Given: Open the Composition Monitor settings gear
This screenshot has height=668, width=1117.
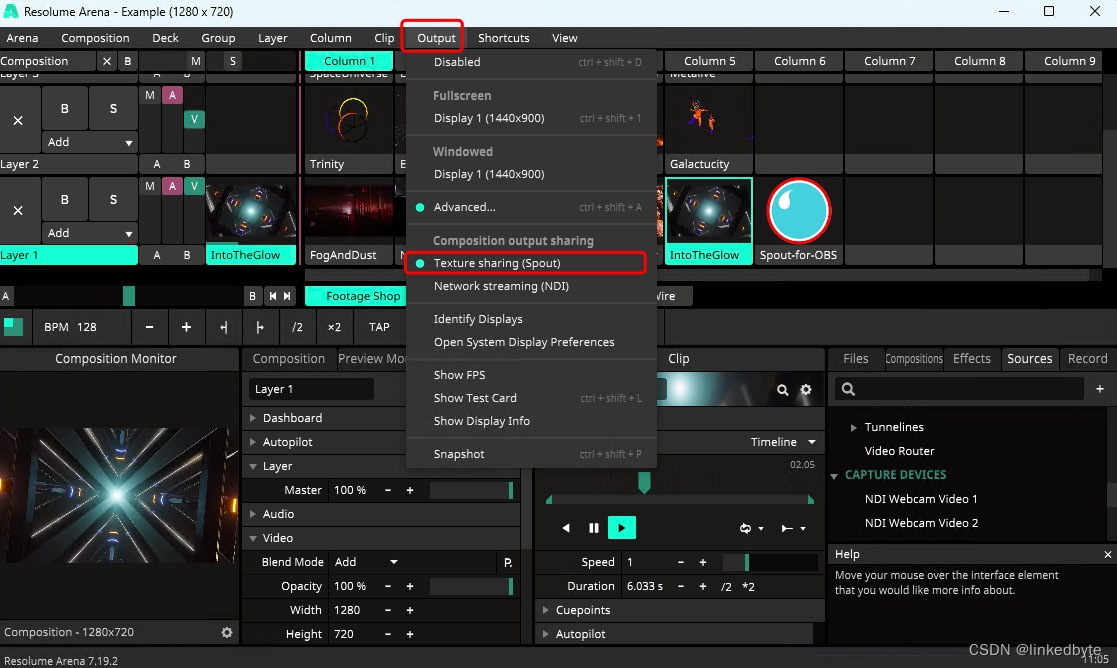Looking at the screenshot, I should (x=227, y=632).
